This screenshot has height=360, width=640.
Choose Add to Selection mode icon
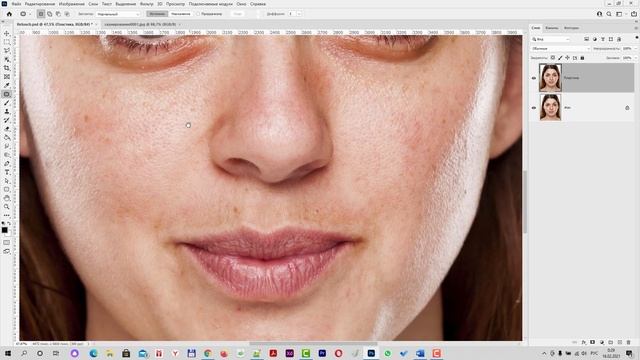[50, 14]
